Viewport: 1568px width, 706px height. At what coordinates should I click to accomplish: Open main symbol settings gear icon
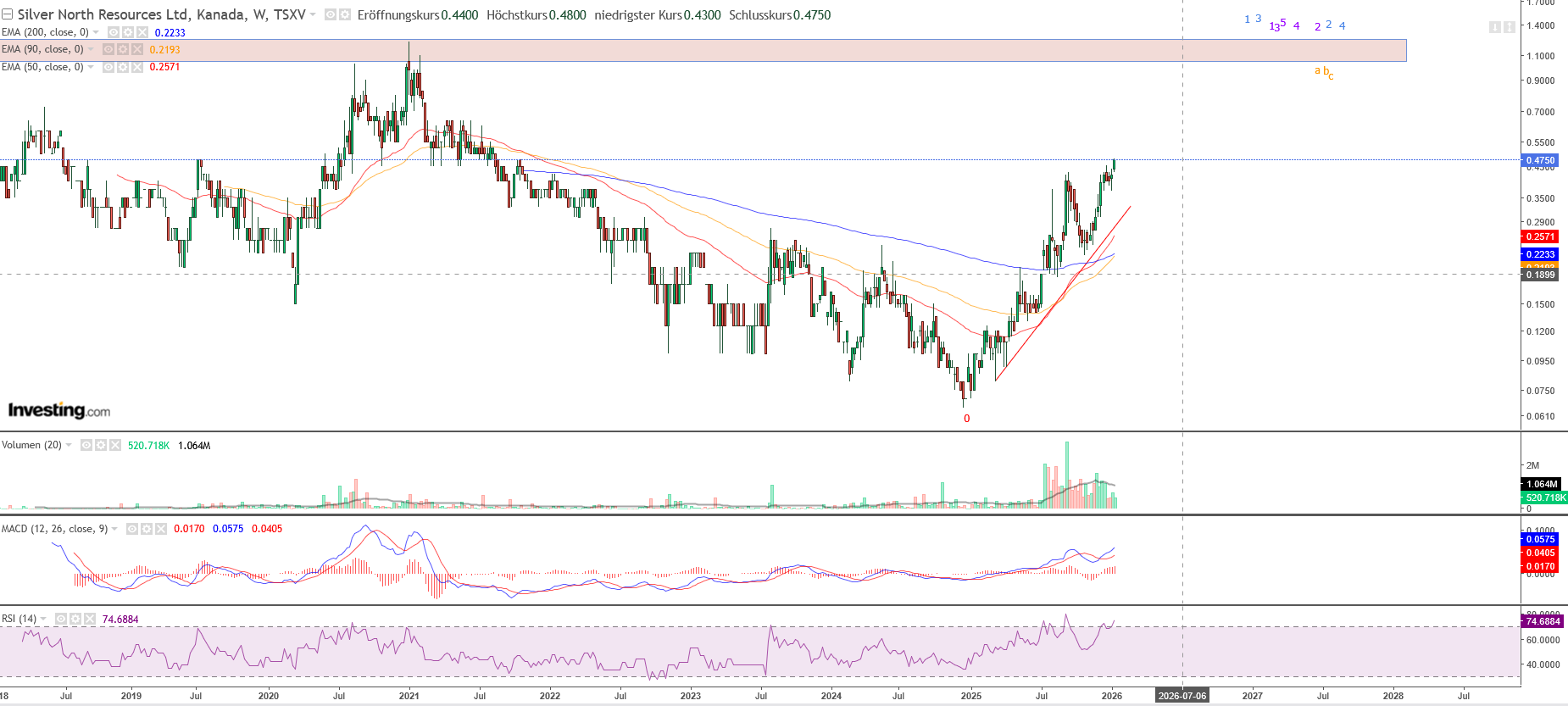pos(345,15)
